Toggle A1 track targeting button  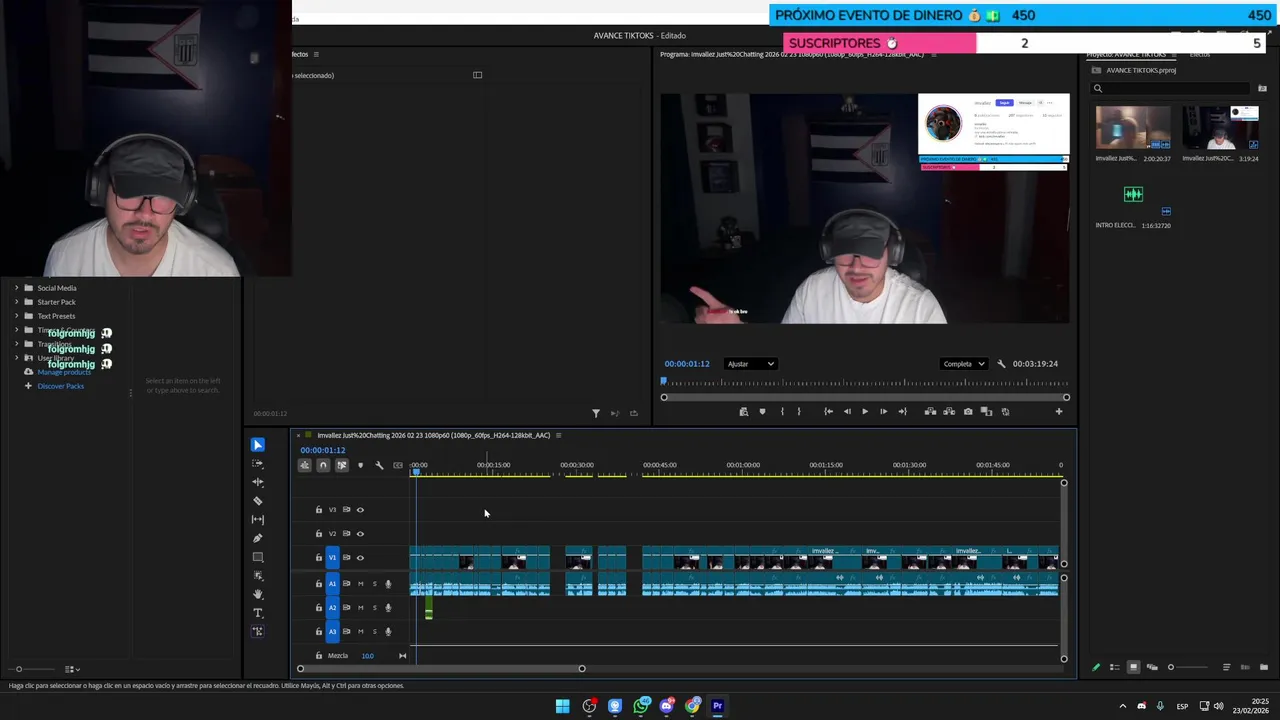tap(333, 584)
